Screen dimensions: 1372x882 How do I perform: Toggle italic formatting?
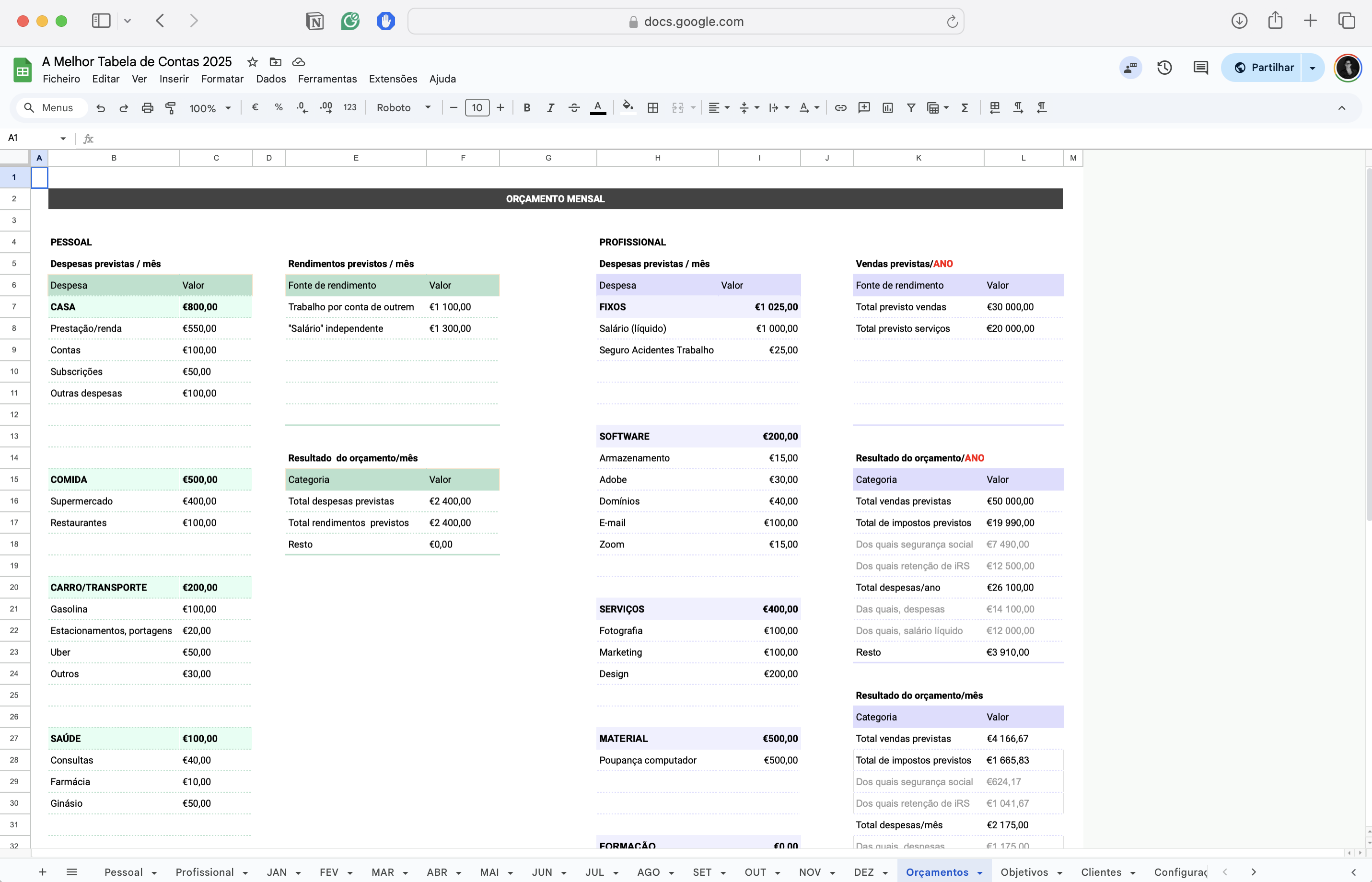click(550, 108)
